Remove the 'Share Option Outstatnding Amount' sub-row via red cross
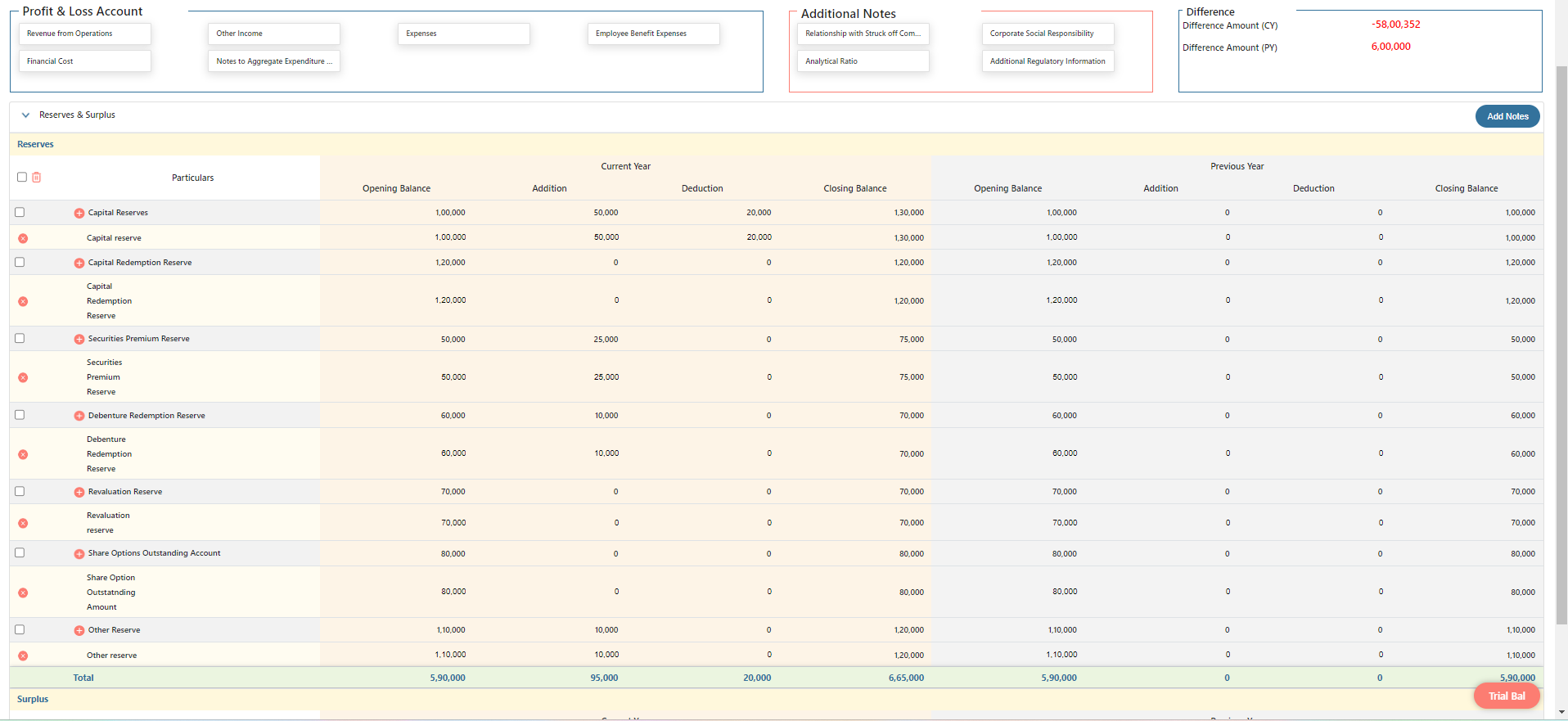This screenshot has height=721, width=1568. (x=23, y=593)
